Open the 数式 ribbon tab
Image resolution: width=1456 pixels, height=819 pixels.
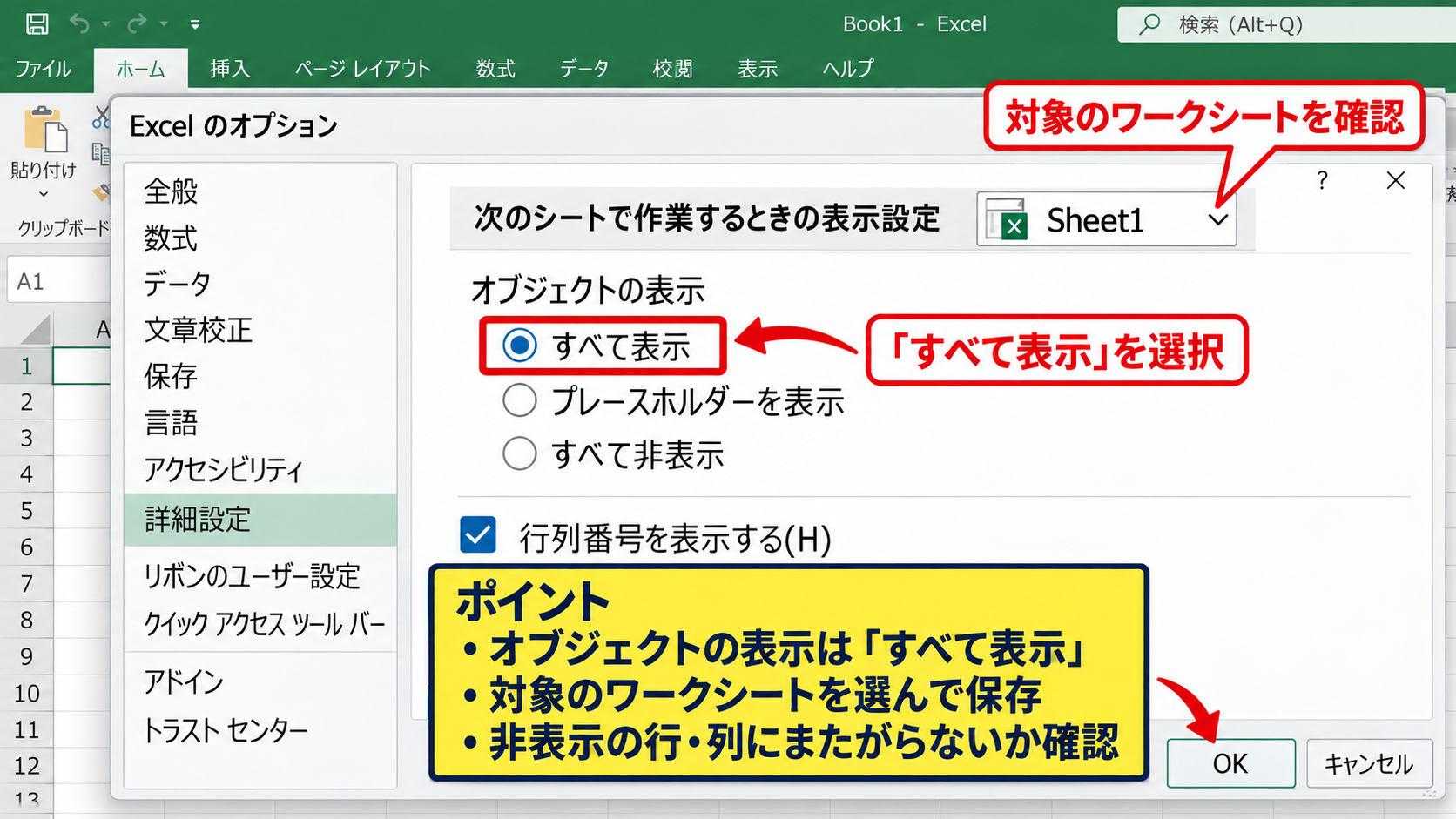495,69
